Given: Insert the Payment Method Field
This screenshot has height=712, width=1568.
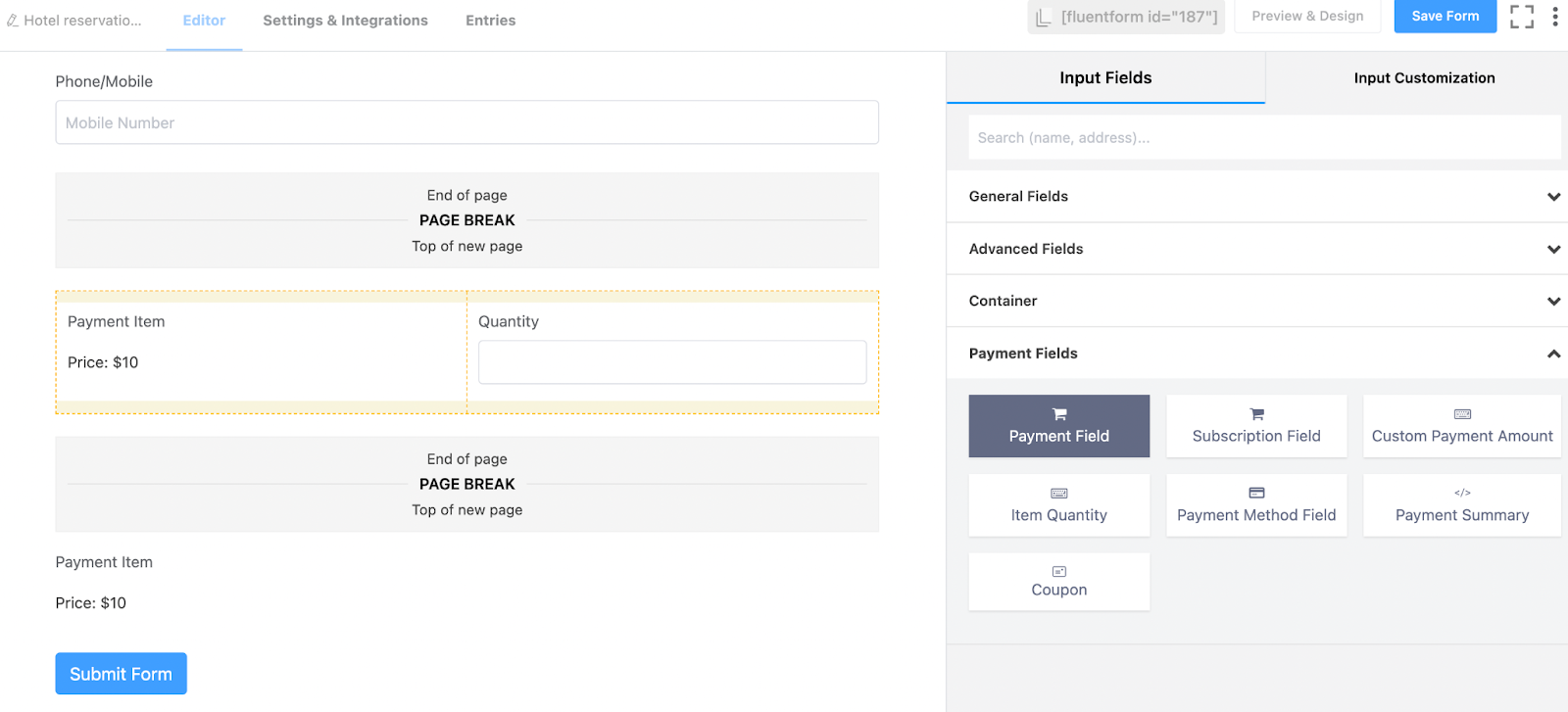Looking at the screenshot, I should pyautogui.click(x=1256, y=505).
